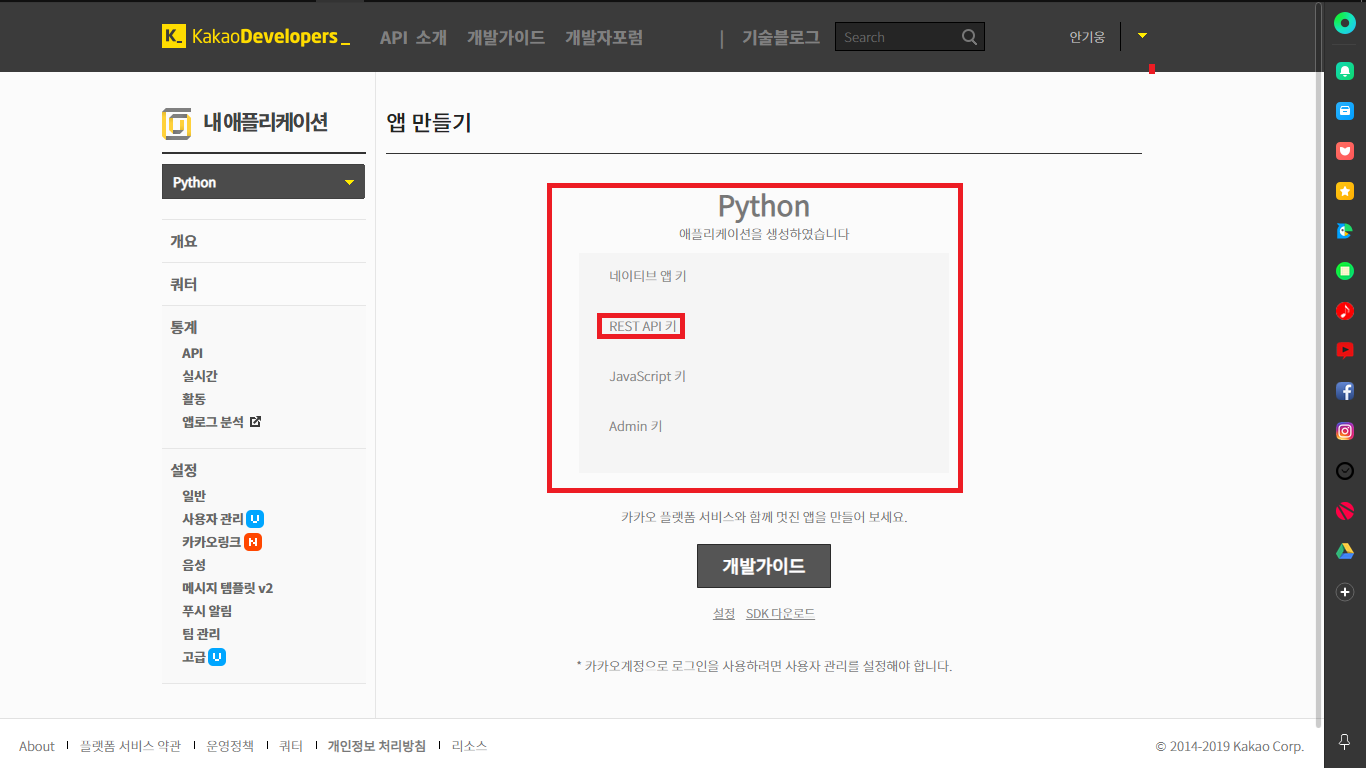Click the 쿼터 footer link

[x=291, y=746]
